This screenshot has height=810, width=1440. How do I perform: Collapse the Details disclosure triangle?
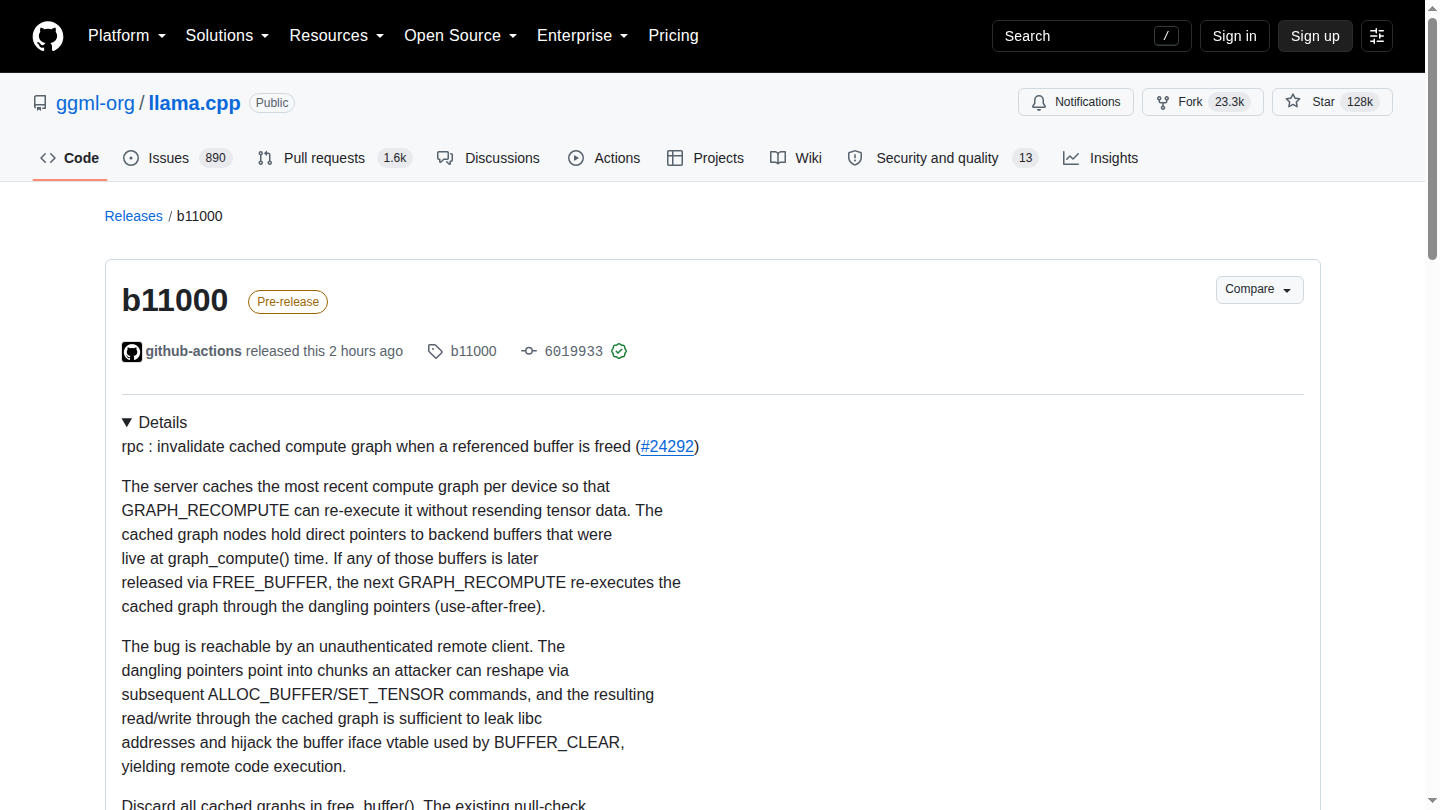tap(127, 422)
